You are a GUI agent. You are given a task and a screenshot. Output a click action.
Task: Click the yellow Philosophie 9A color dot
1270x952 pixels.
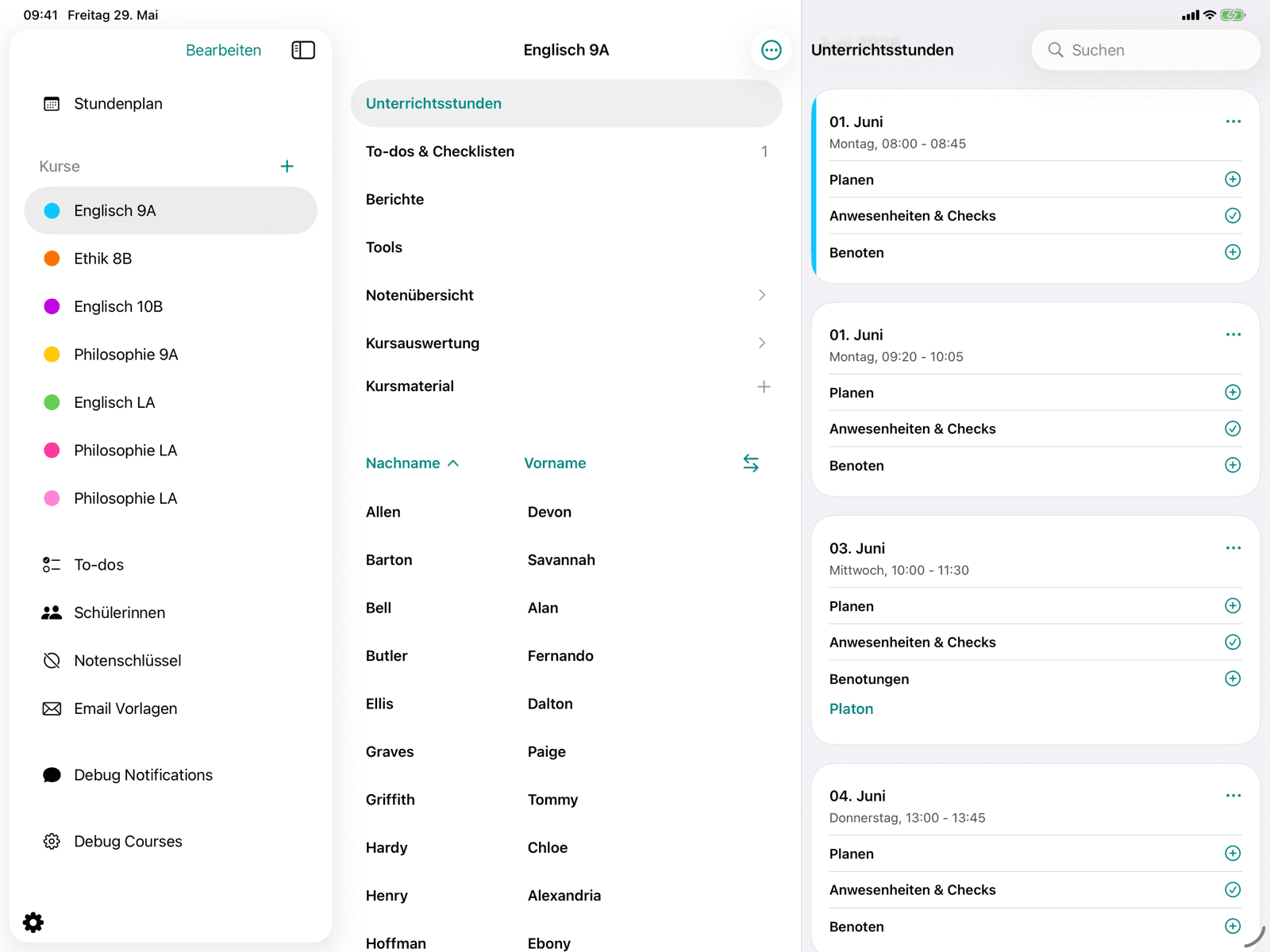coord(52,355)
